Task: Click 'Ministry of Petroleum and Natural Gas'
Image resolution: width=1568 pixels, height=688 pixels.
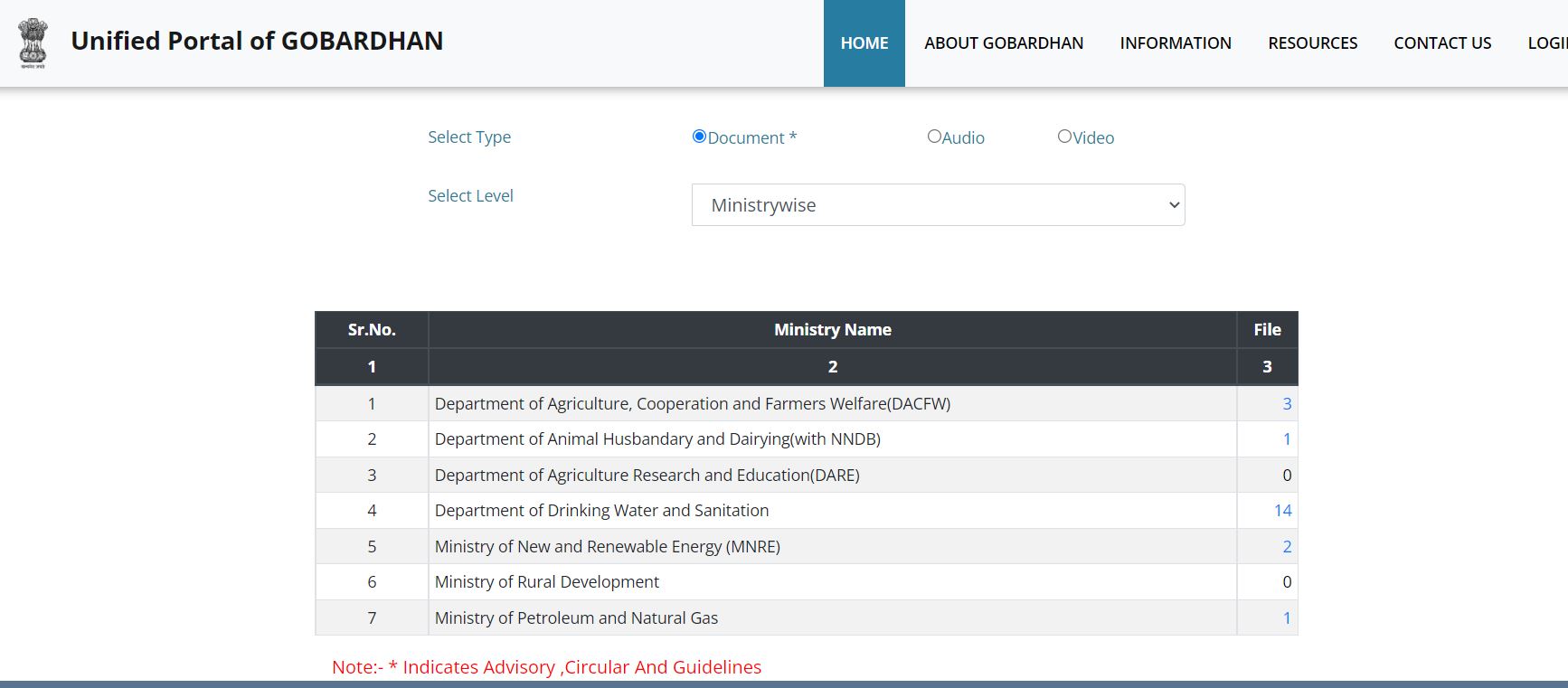Action: point(576,618)
